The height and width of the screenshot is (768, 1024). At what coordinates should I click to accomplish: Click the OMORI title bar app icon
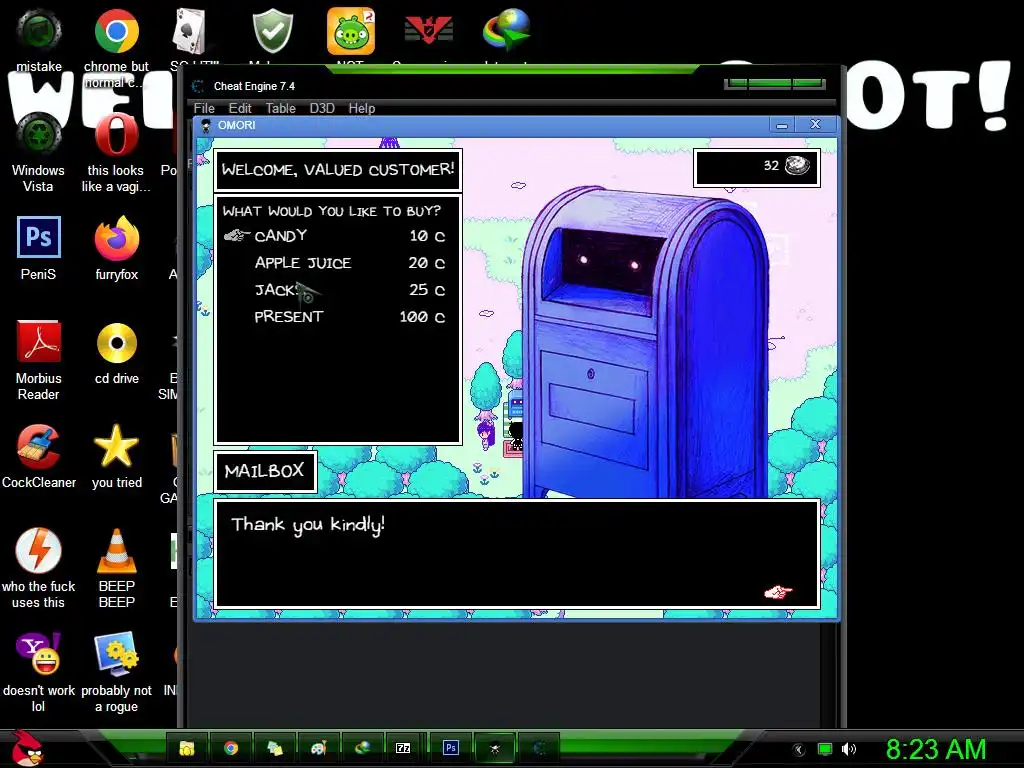coord(206,125)
